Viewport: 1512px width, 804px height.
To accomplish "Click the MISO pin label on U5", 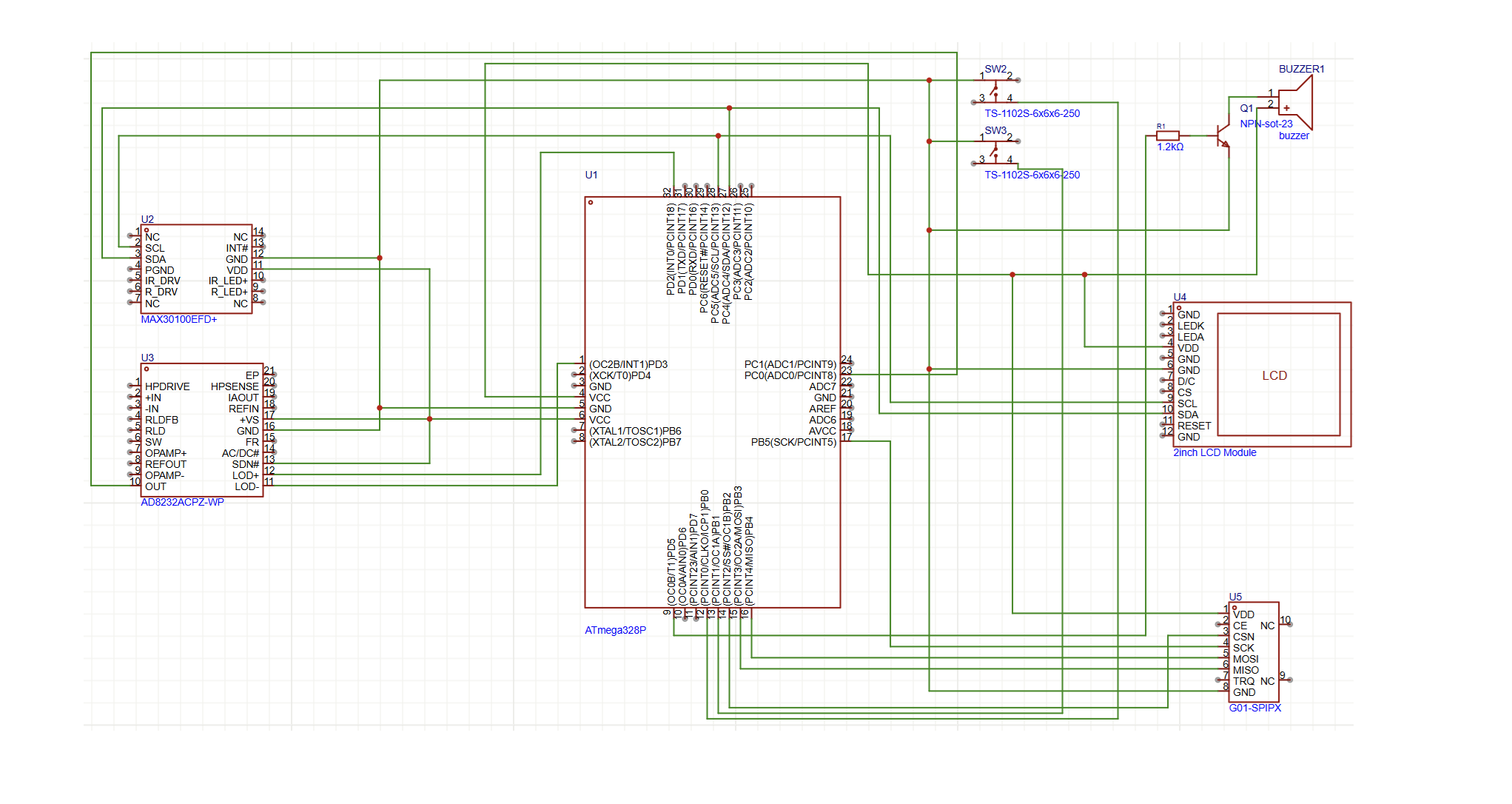I will [x=1246, y=670].
